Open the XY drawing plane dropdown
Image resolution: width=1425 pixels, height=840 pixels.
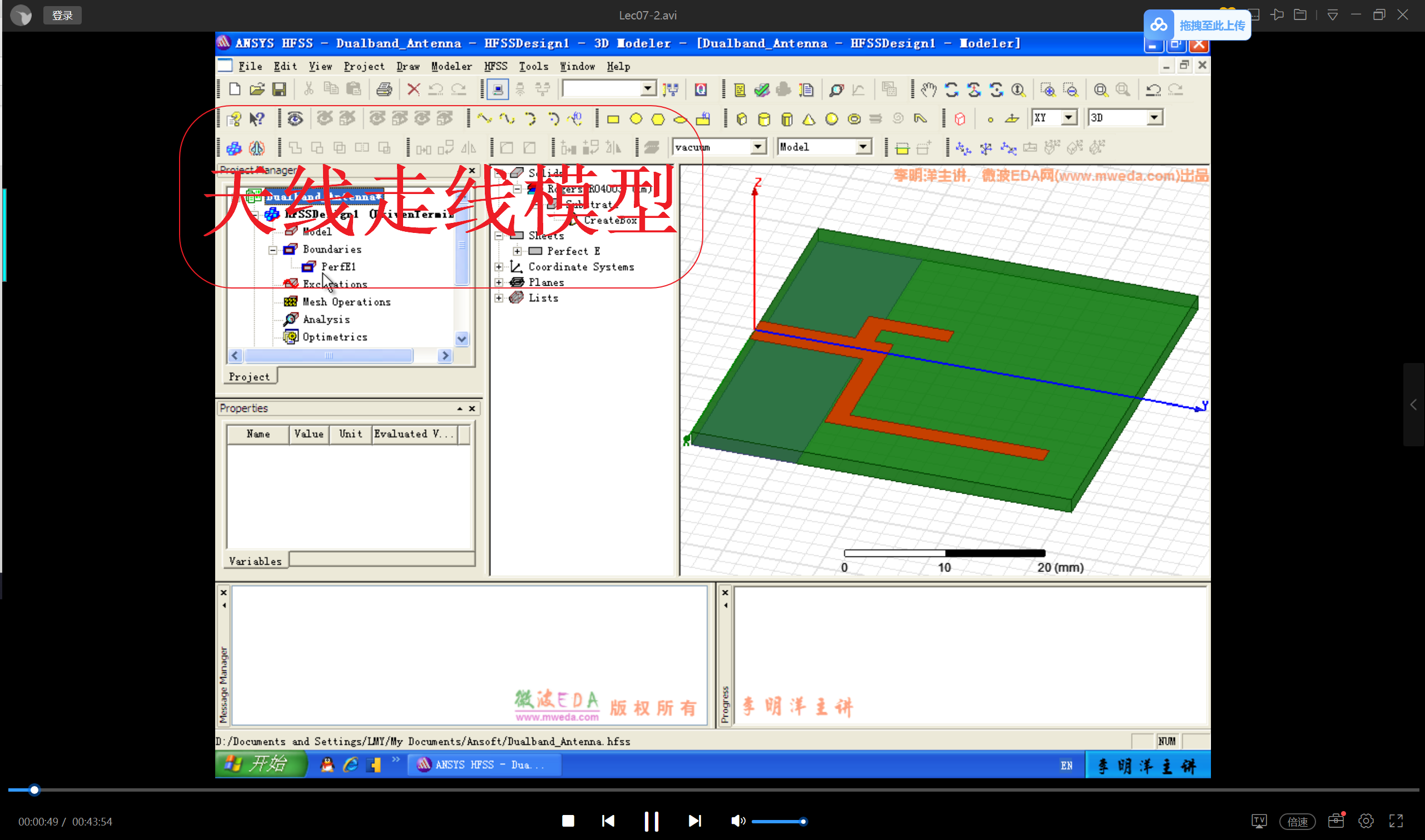point(1068,118)
